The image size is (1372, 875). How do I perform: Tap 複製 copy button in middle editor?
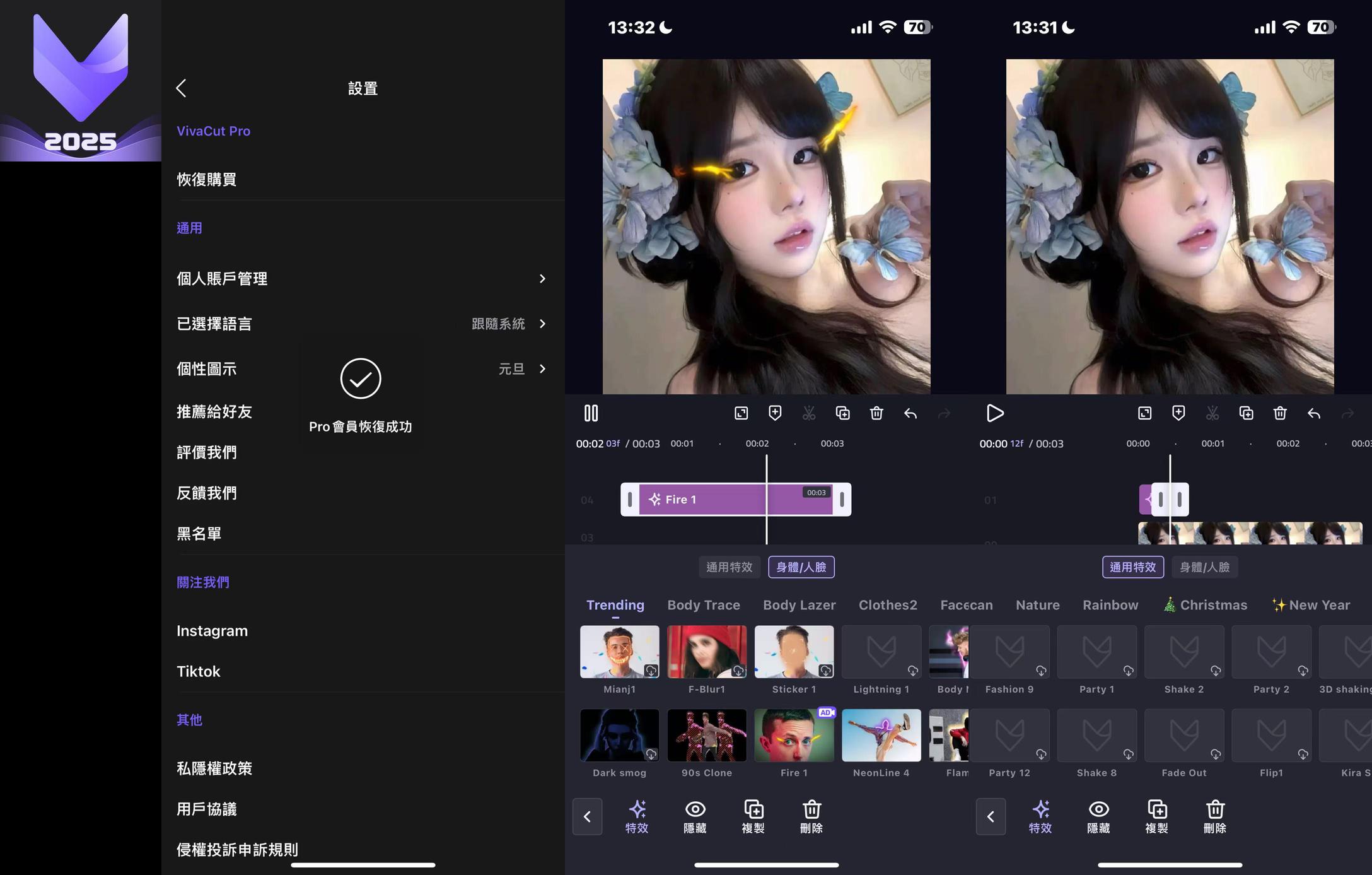(753, 817)
